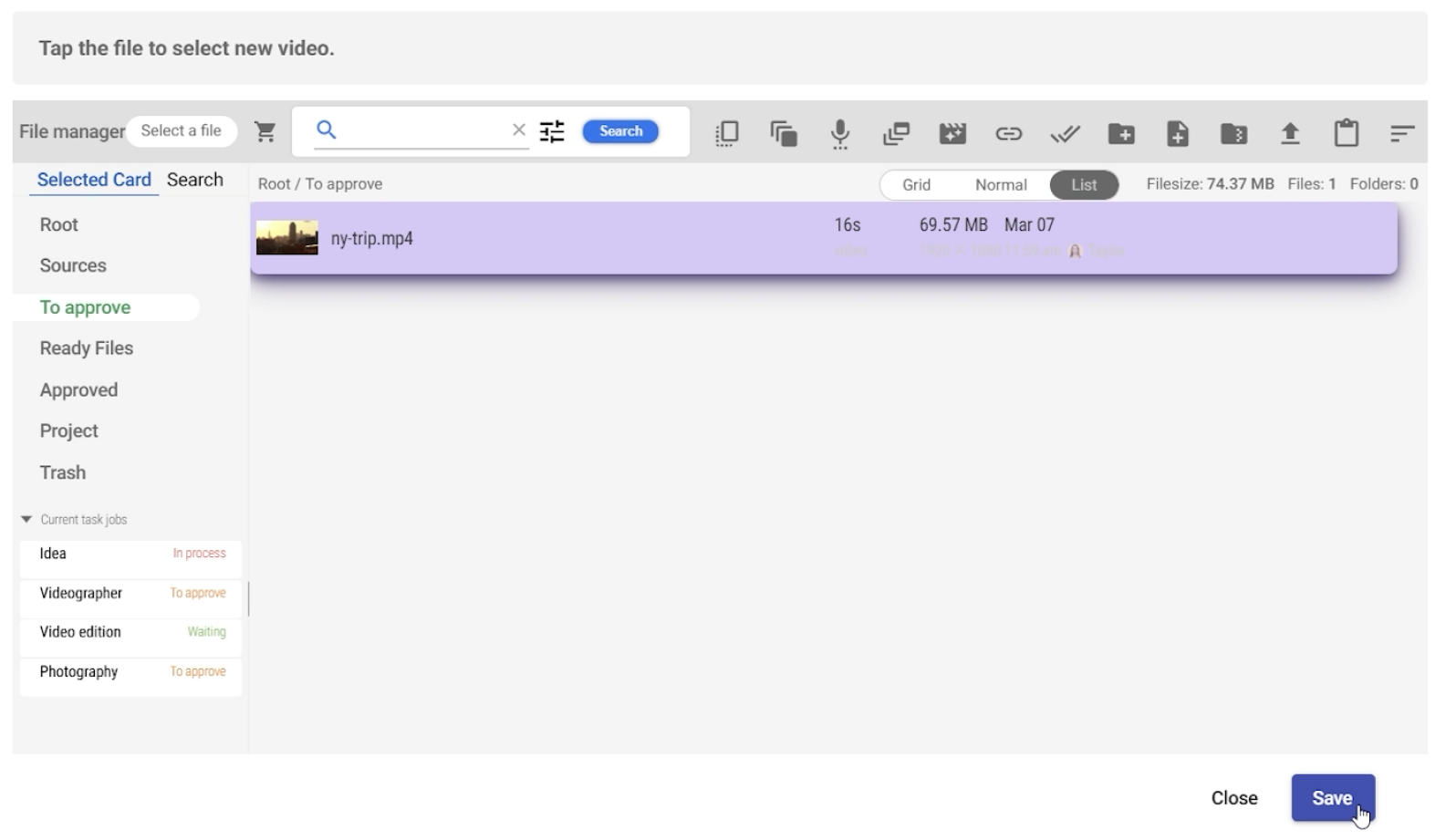Open the shopping cart icon
Viewport: 1446px width, 840px height.
[x=265, y=132]
